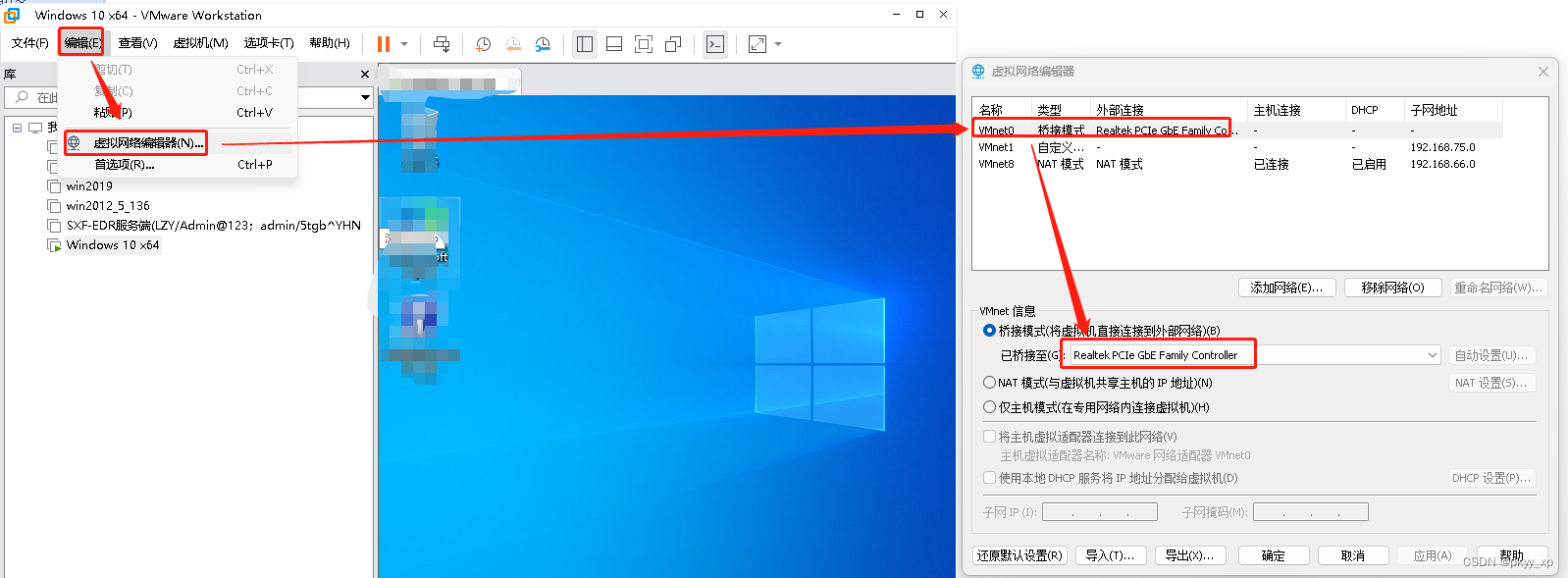Click the Take Snapshot clock icon
Viewport: 1568px width, 578px height.
pos(483,44)
